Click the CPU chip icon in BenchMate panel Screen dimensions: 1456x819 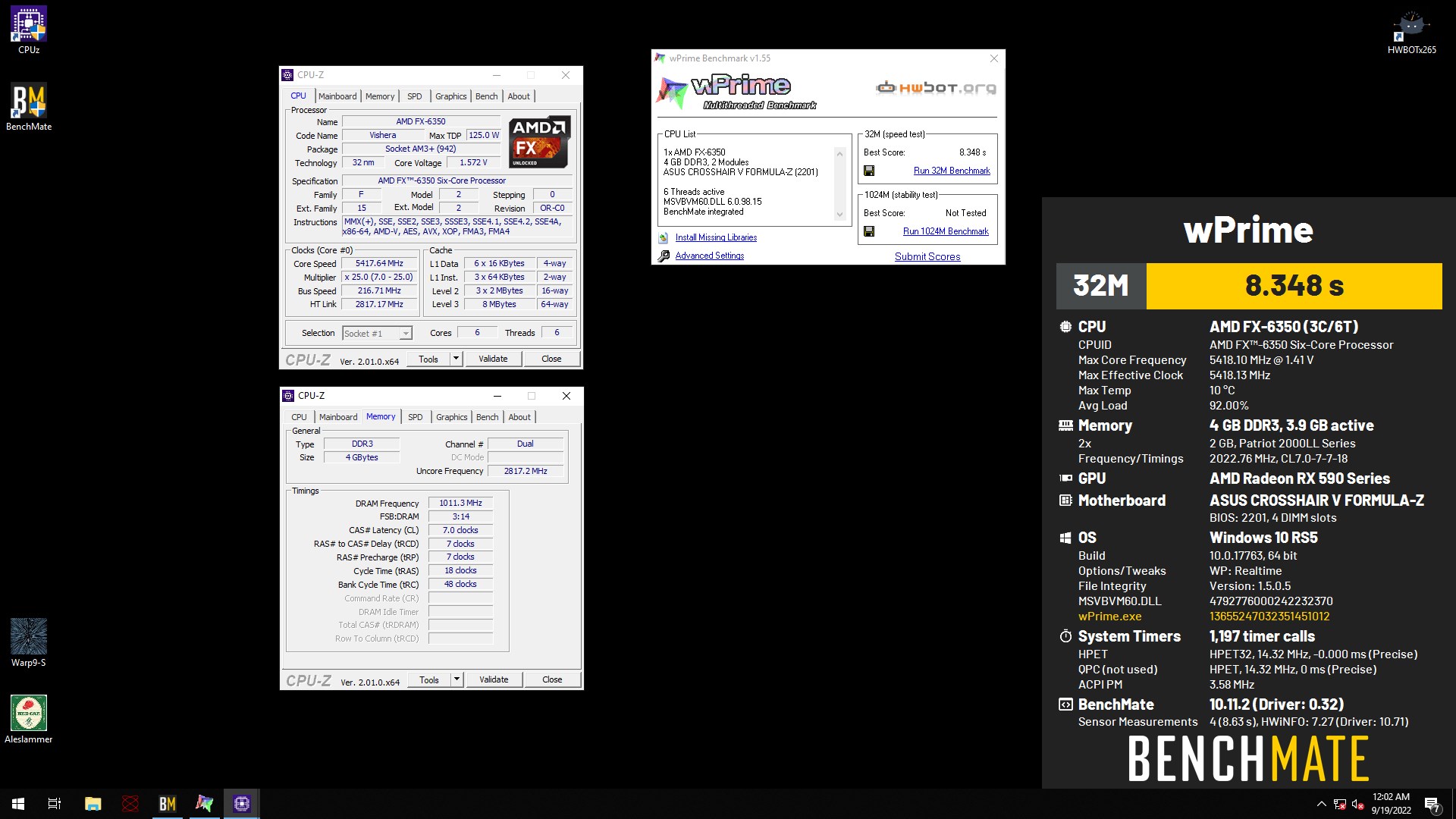point(1065,327)
